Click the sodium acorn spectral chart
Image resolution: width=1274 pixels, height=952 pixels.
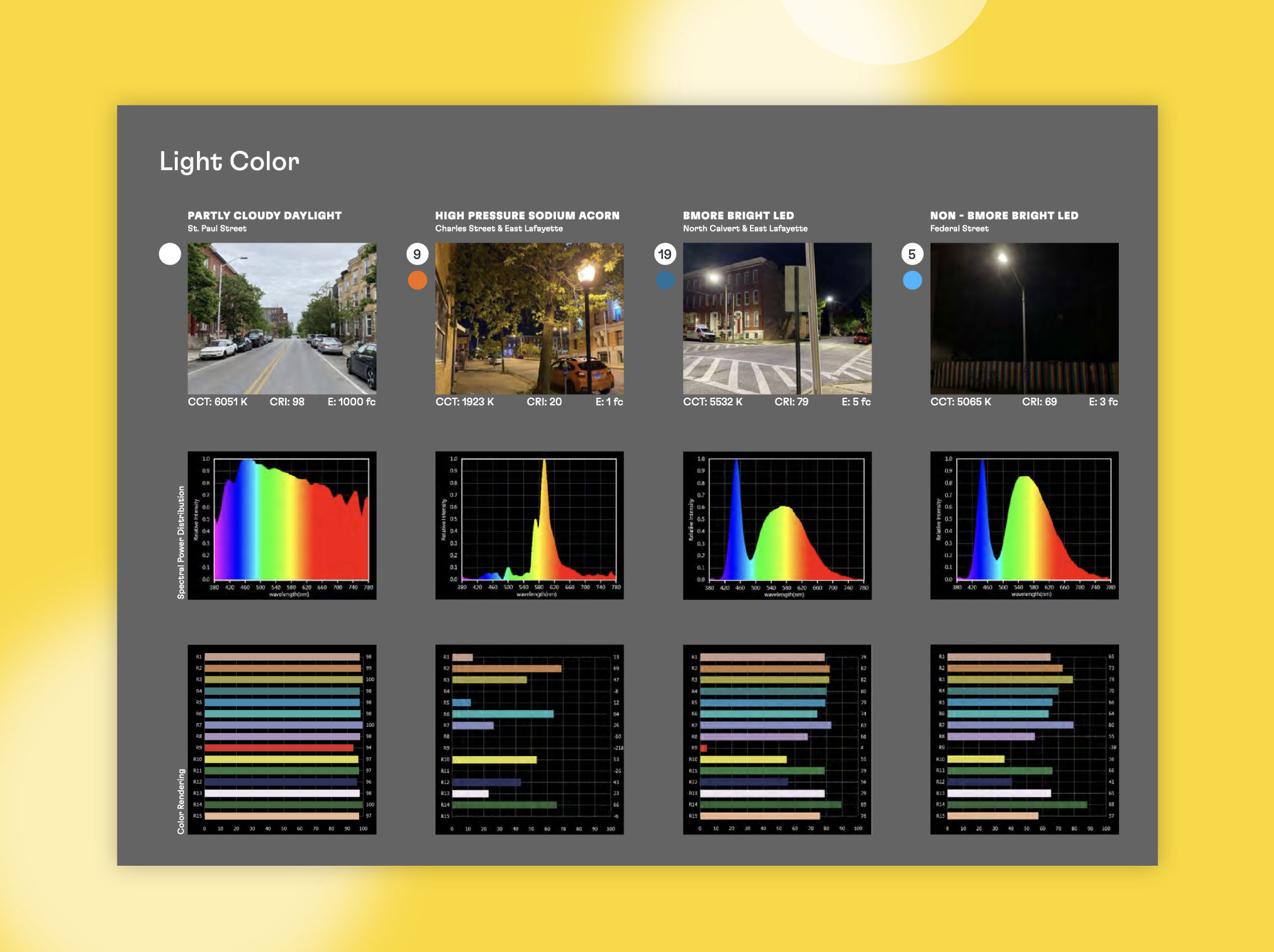coord(529,525)
